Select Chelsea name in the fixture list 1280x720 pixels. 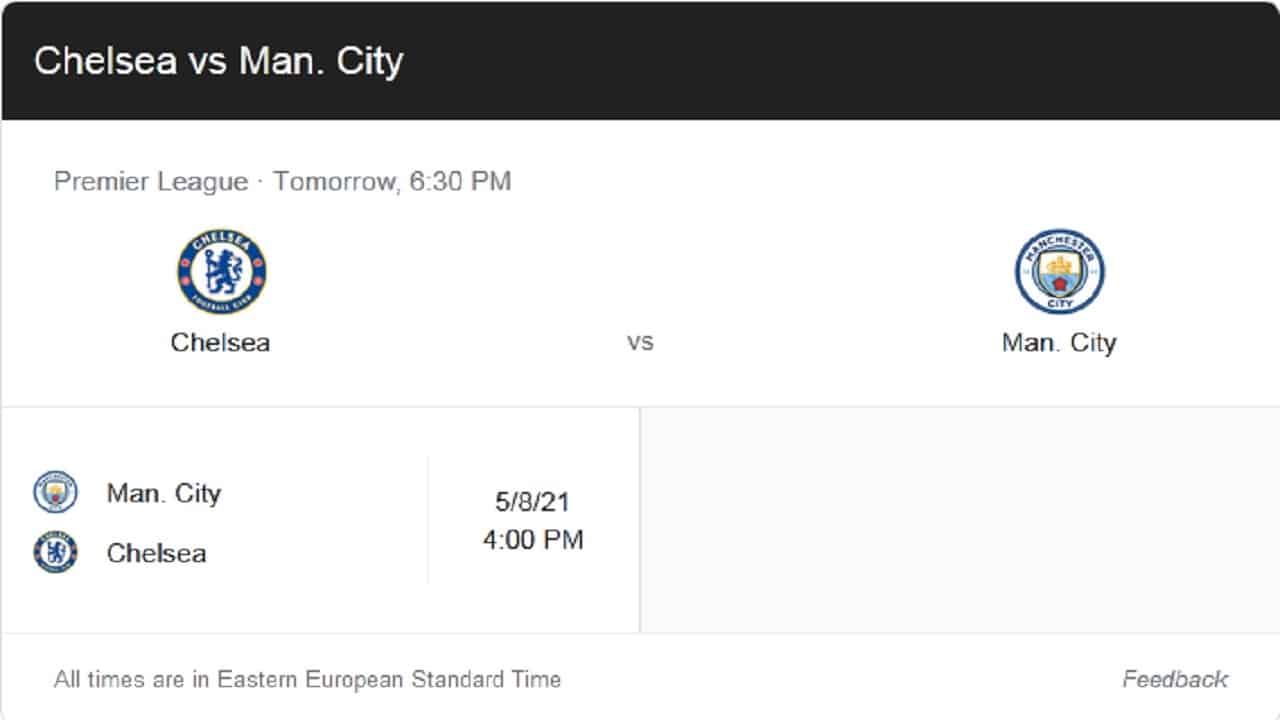pyautogui.click(x=156, y=553)
